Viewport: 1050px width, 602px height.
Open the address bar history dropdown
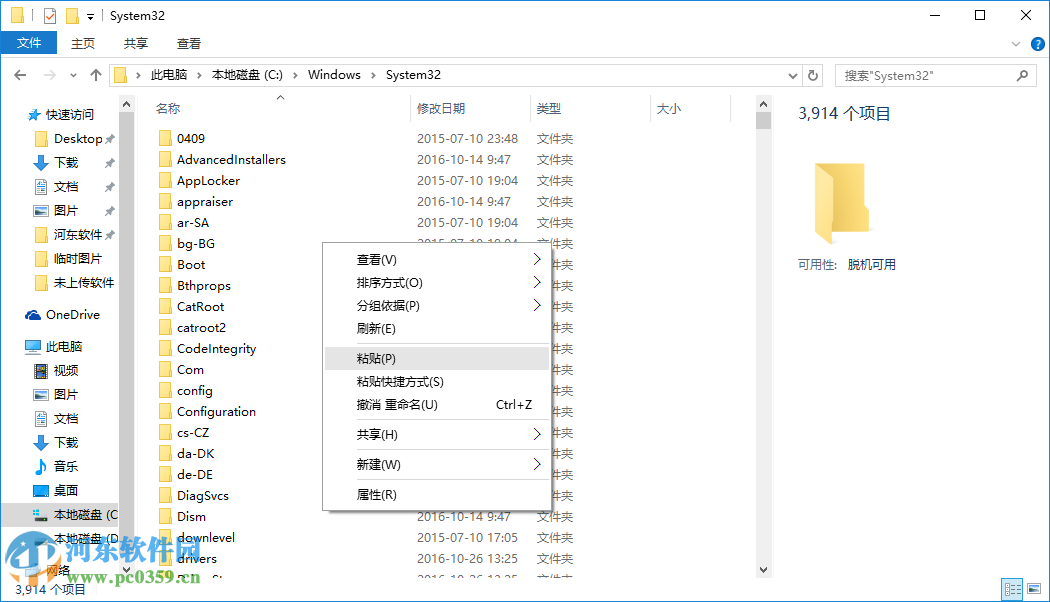792,74
